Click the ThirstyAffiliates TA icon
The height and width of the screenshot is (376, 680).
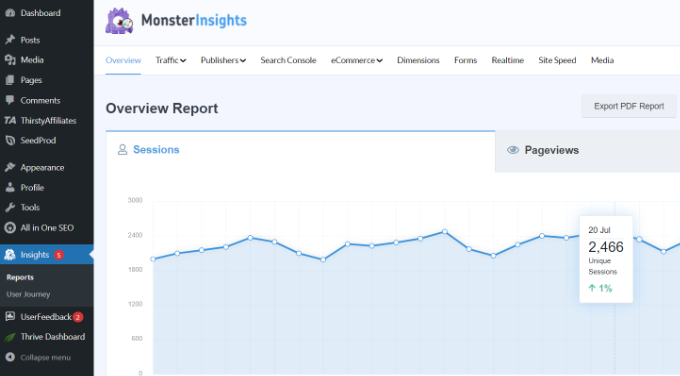pyautogui.click(x=10, y=121)
